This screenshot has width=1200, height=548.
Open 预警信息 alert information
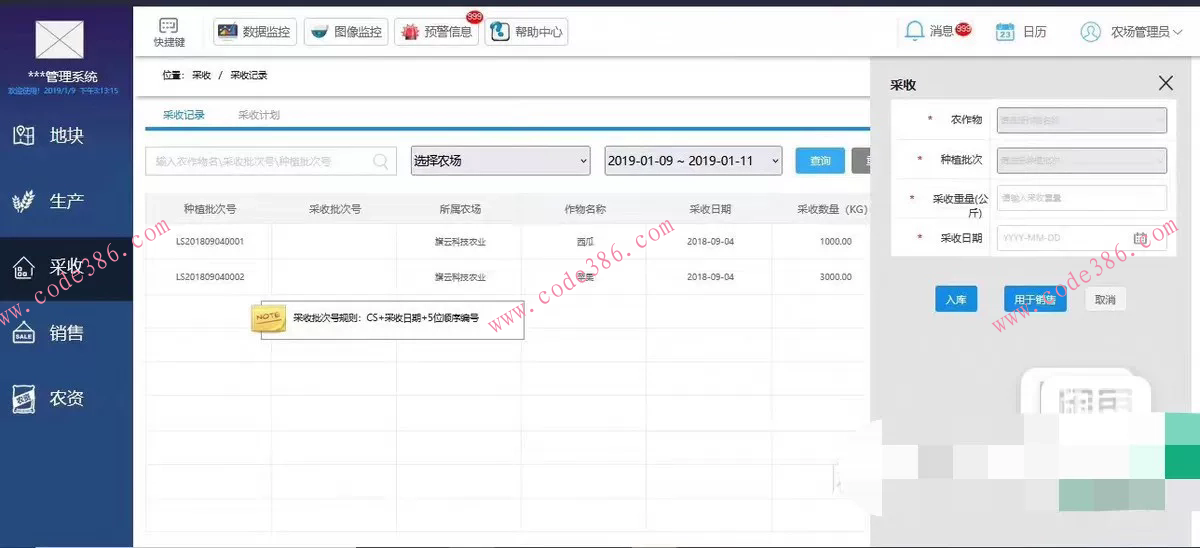tap(437, 32)
